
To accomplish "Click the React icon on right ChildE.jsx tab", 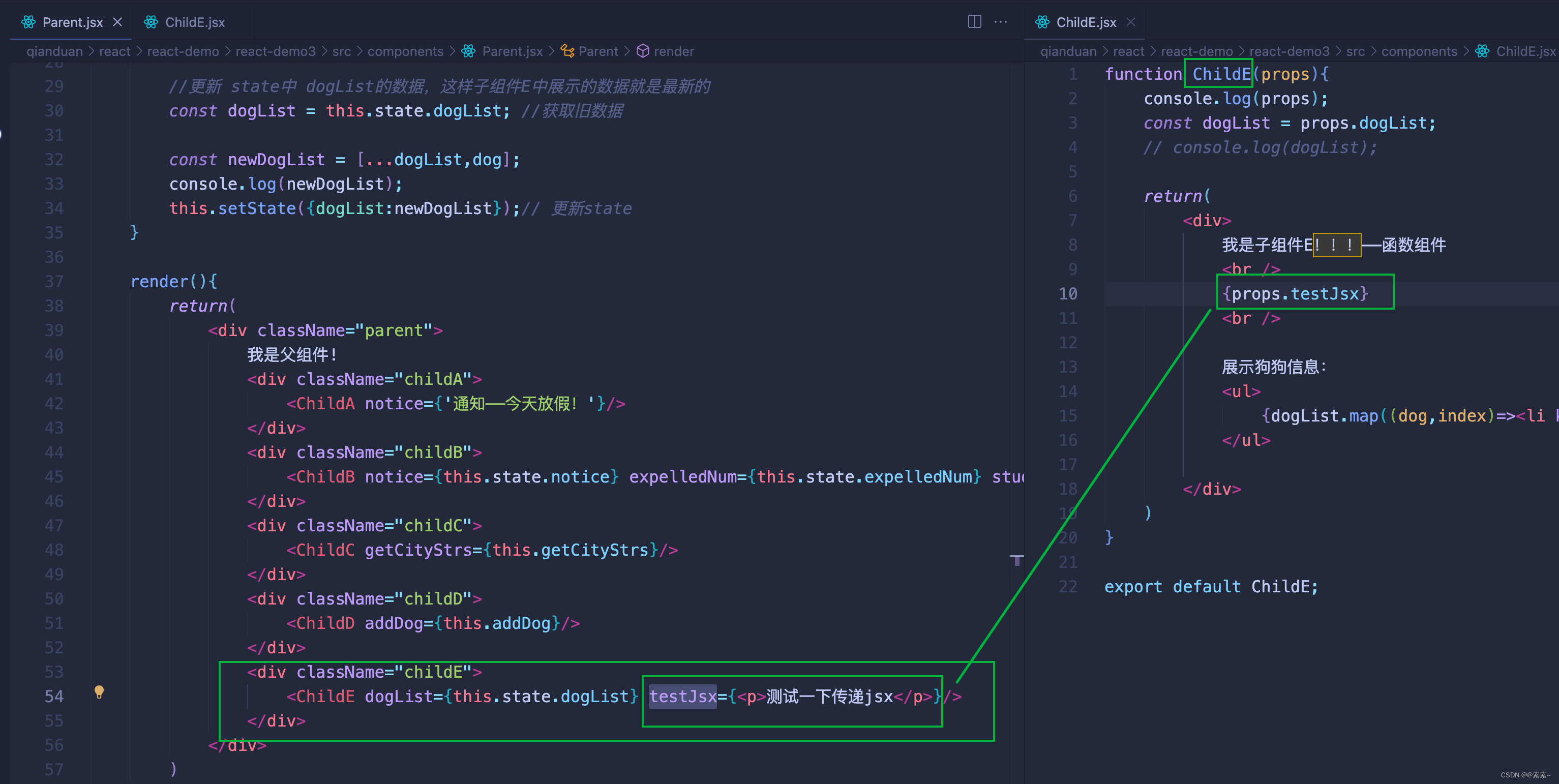I will click(1042, 22).
